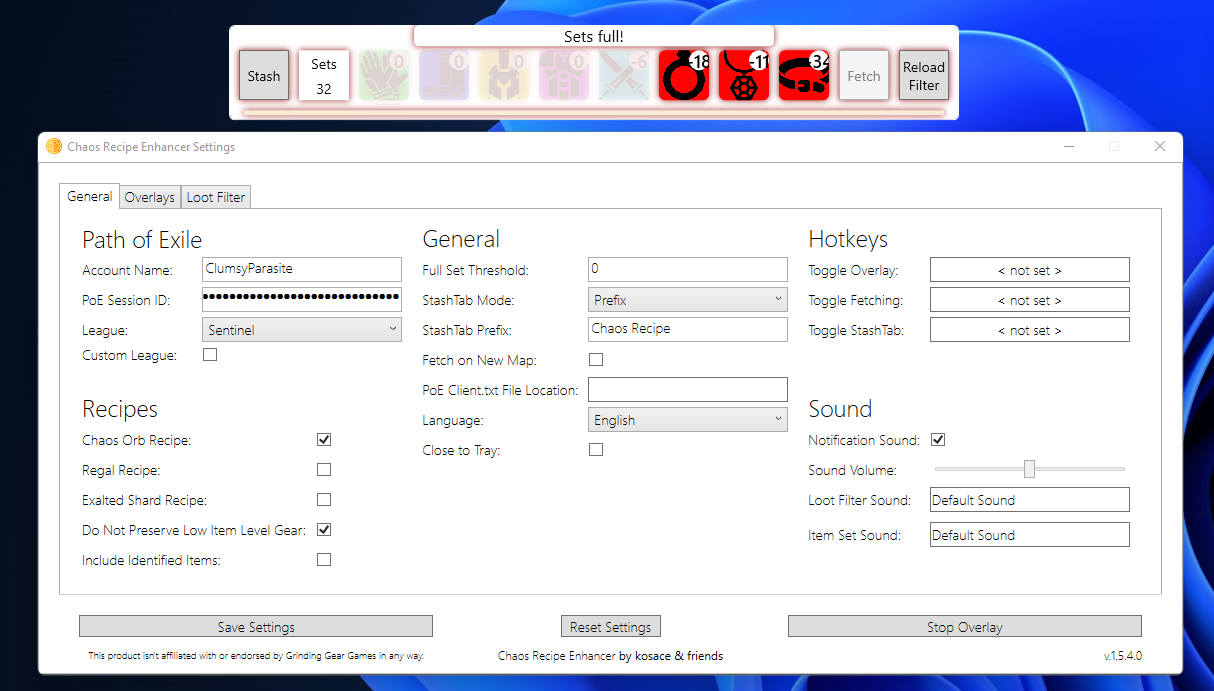Click the gloves item icon in overlay

click(x=384, y=75)
